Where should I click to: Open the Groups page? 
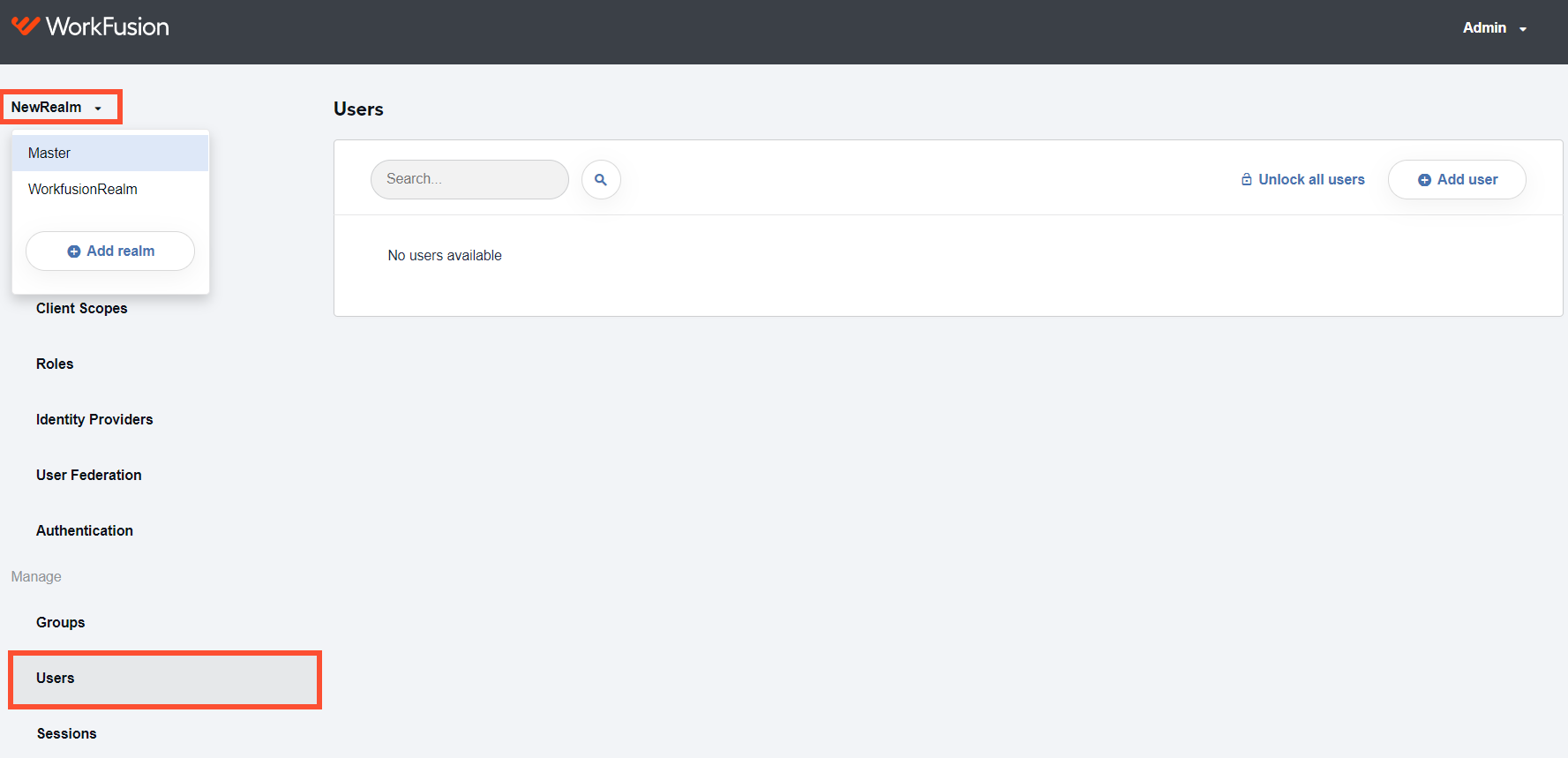coord(61,622)
